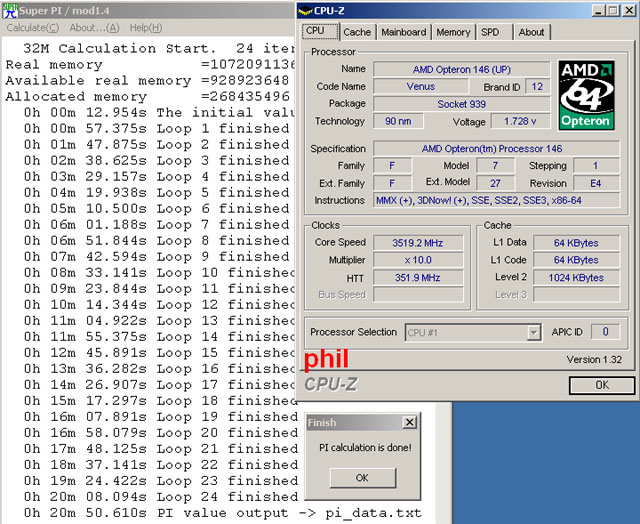Click the L1 Data value 64 KBytes
This screenshot has width=640, height=524.
[x=576, y=243]
